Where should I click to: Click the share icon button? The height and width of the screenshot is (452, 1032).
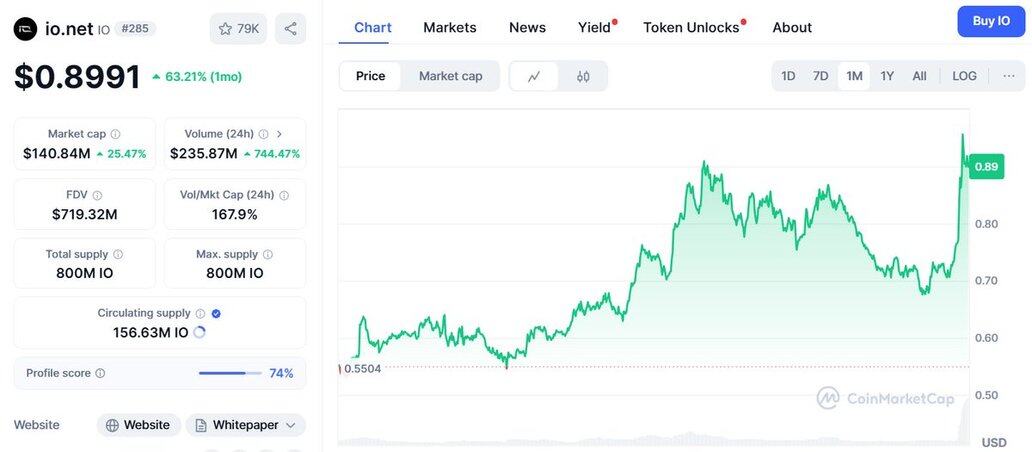point(290,29)
